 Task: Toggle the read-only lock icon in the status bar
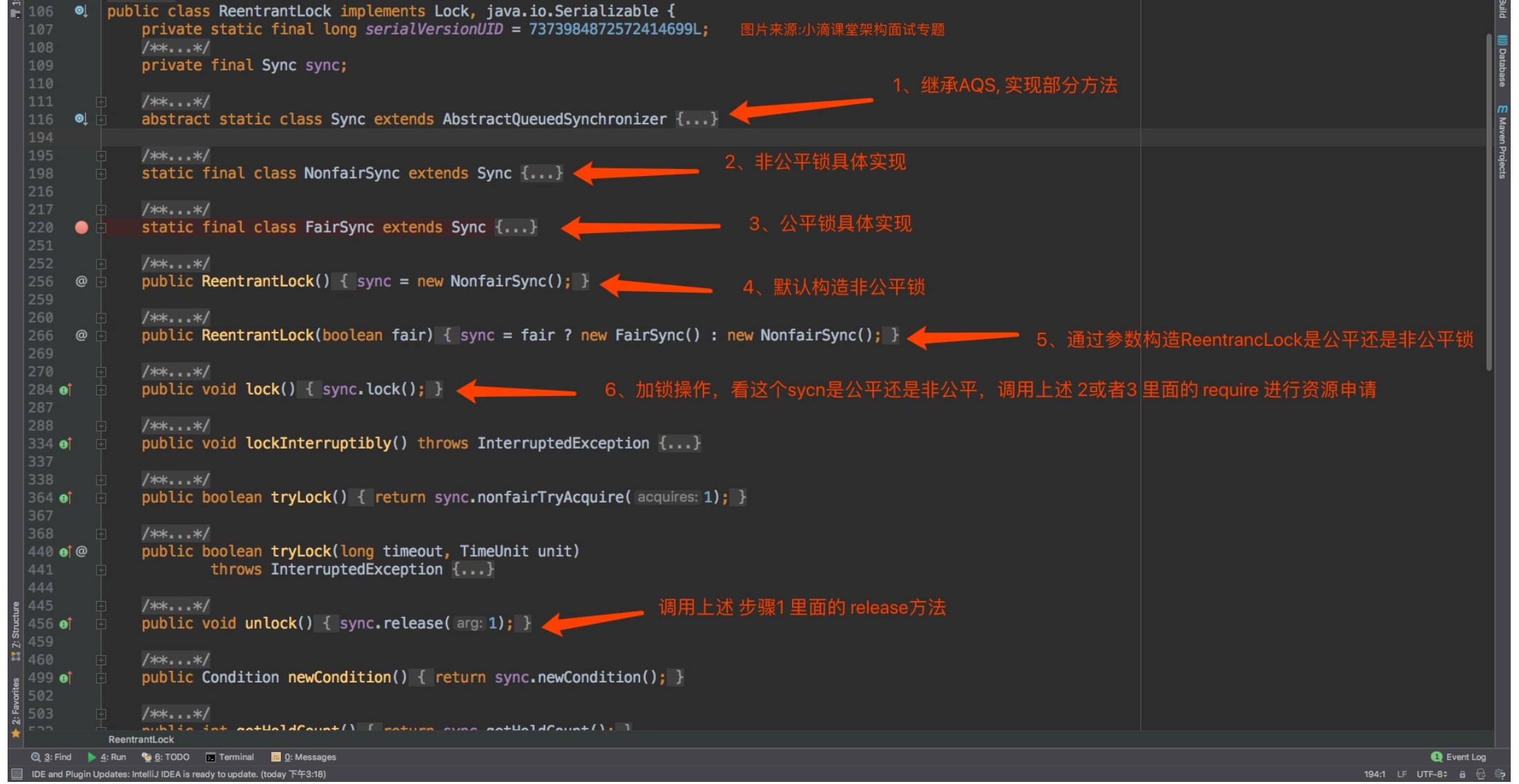[x=1462, y=774]
